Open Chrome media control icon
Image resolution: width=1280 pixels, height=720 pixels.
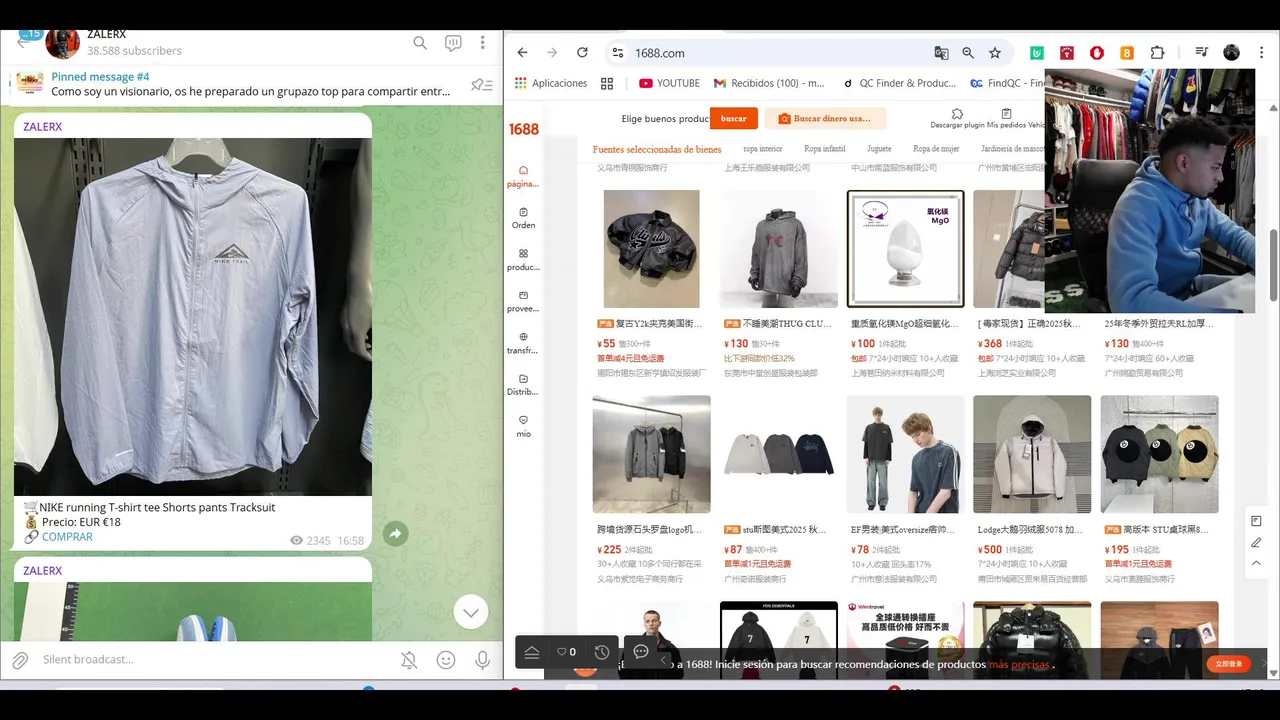point(1201,53)
